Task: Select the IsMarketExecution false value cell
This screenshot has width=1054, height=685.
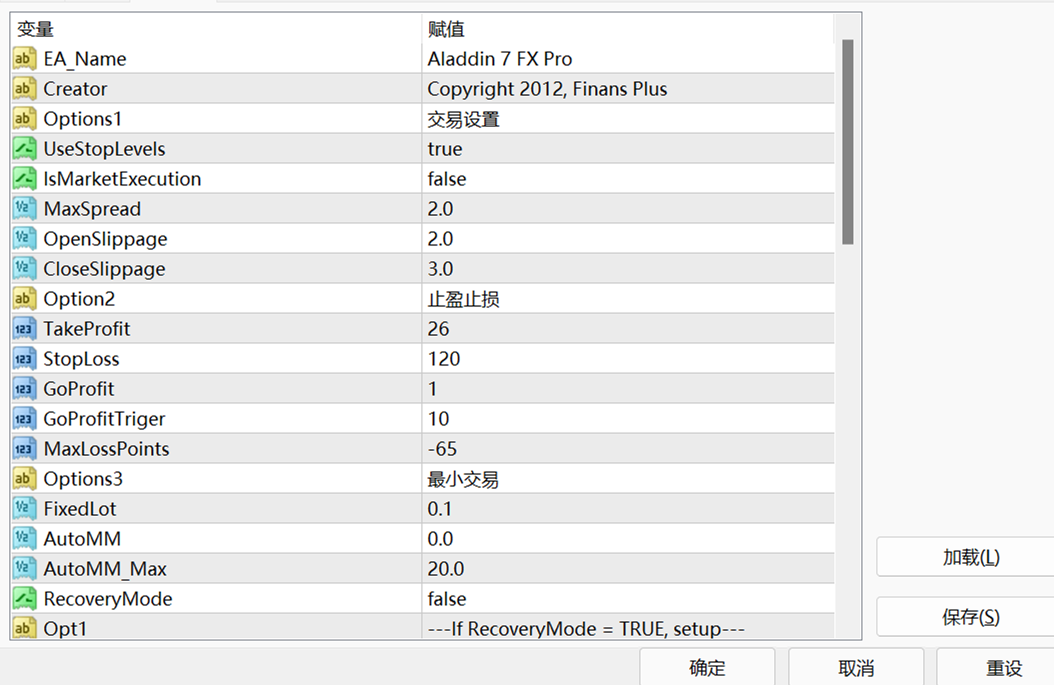Action: coord(627,179)
